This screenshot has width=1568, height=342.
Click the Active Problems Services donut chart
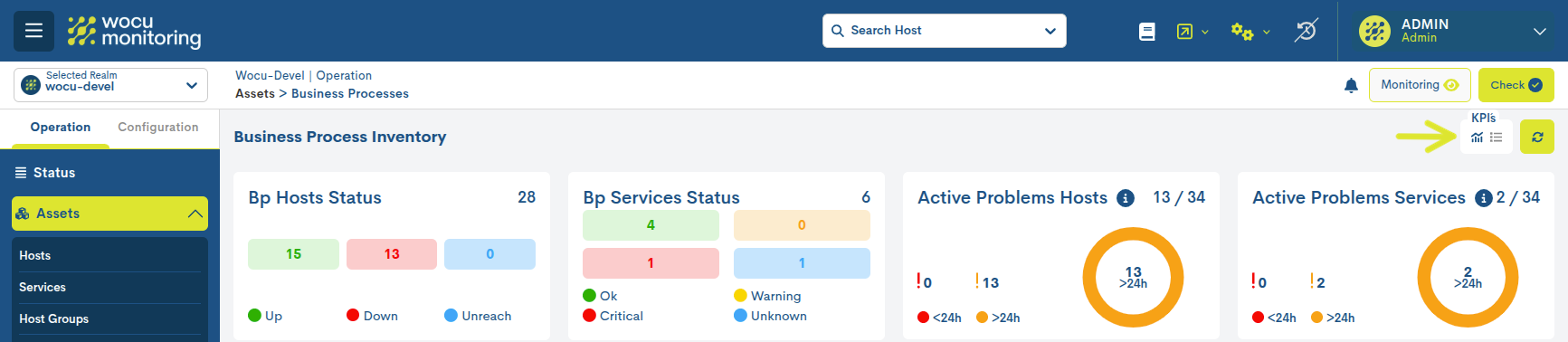(1468, 277)
